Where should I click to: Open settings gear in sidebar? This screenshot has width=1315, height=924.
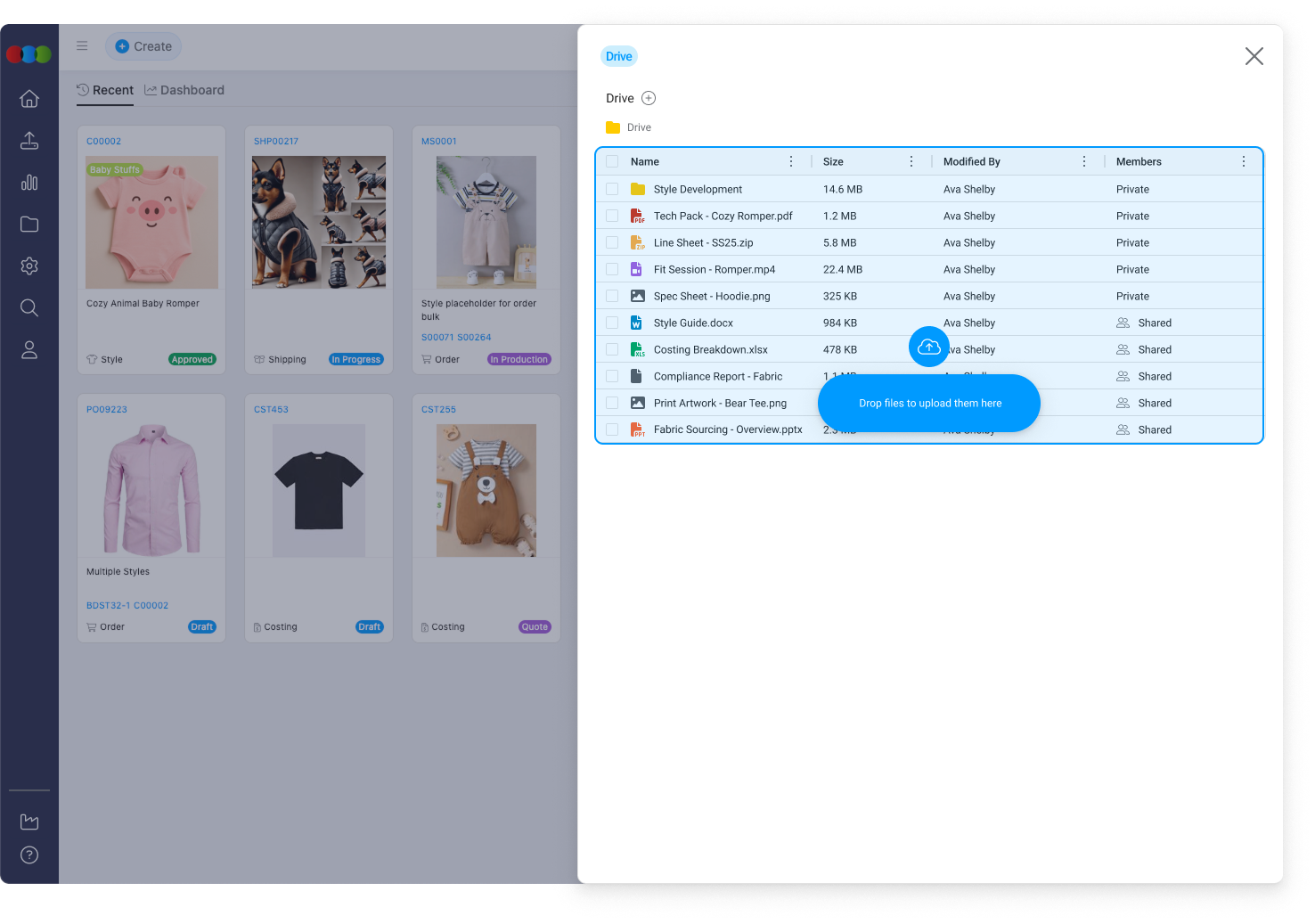(x=29, y=266)
